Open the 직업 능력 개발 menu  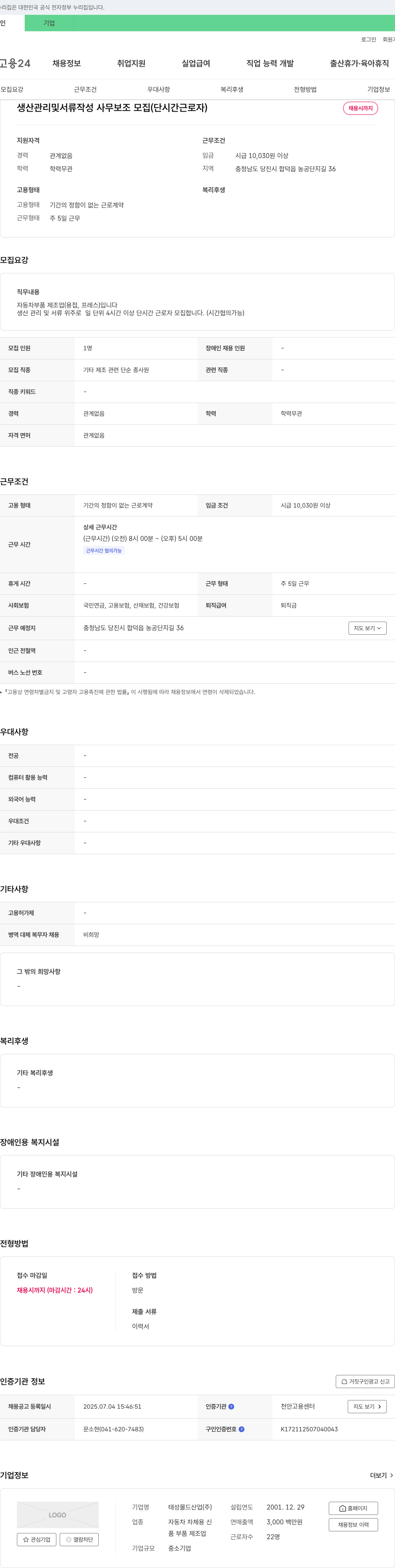pyautogui.click(x=270, y=63)
